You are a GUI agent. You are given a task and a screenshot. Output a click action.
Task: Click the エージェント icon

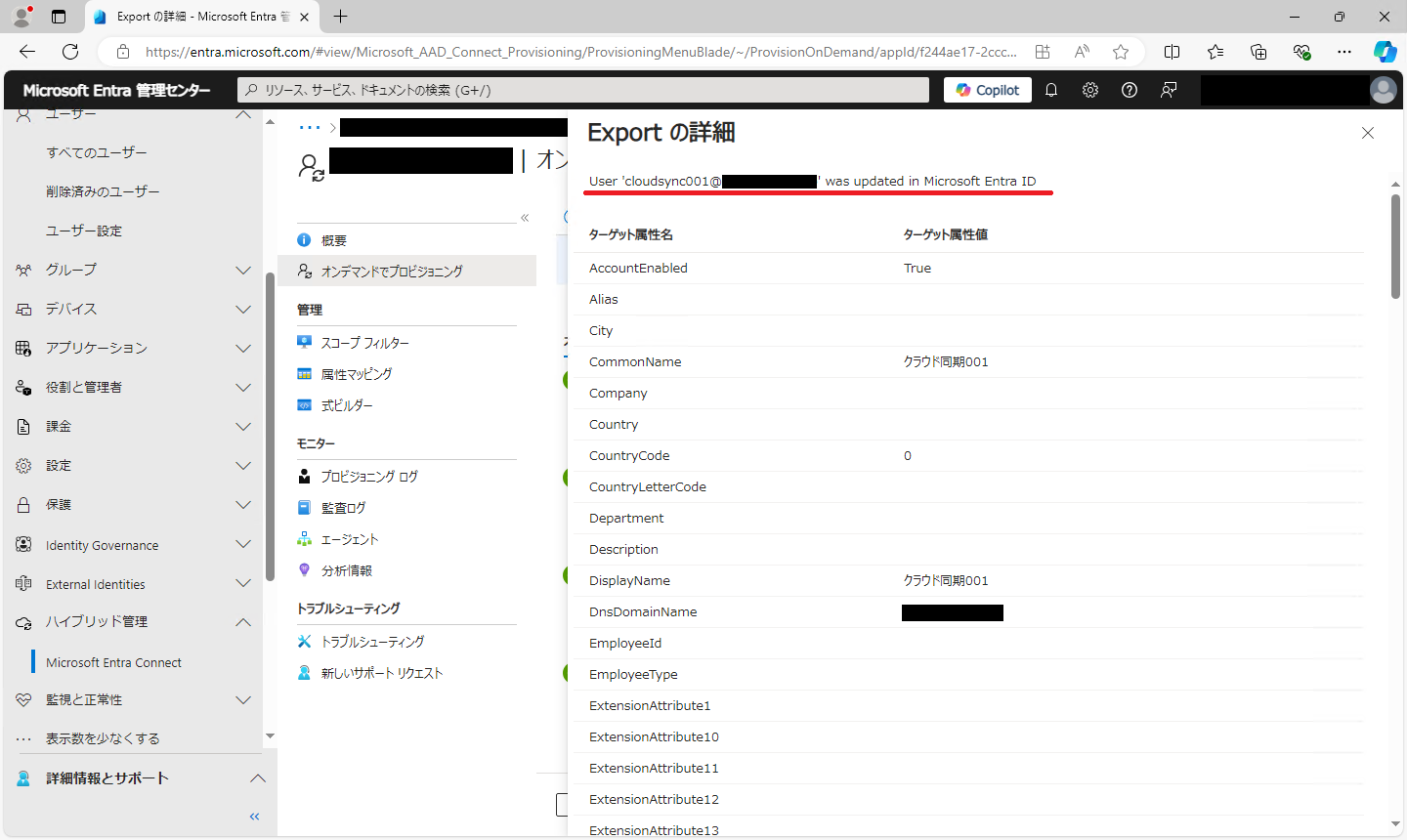[304, 539]
